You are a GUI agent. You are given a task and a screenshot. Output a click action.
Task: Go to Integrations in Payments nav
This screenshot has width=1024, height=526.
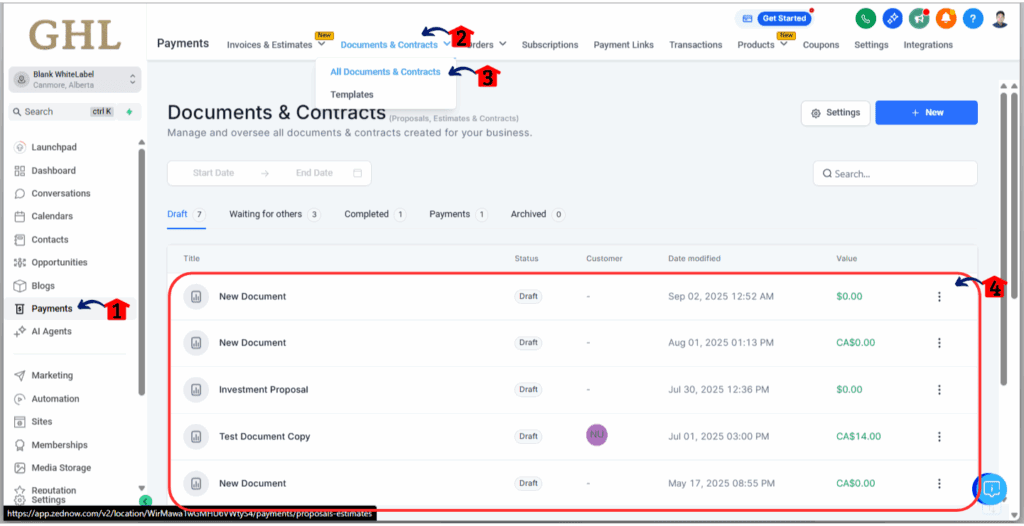928,45
